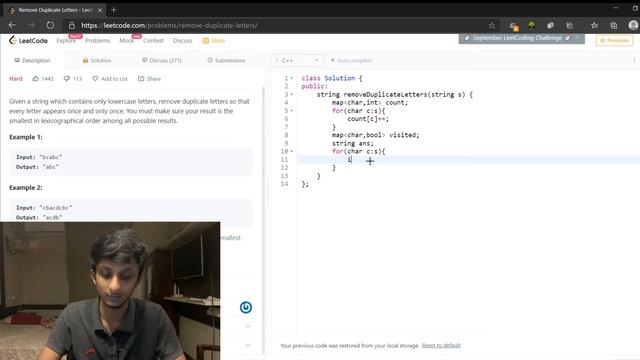This screenshot has height=360, width=640.
Task: Open Problems in the top navigation
Action: pyautogui.click(x=97, y=40)
